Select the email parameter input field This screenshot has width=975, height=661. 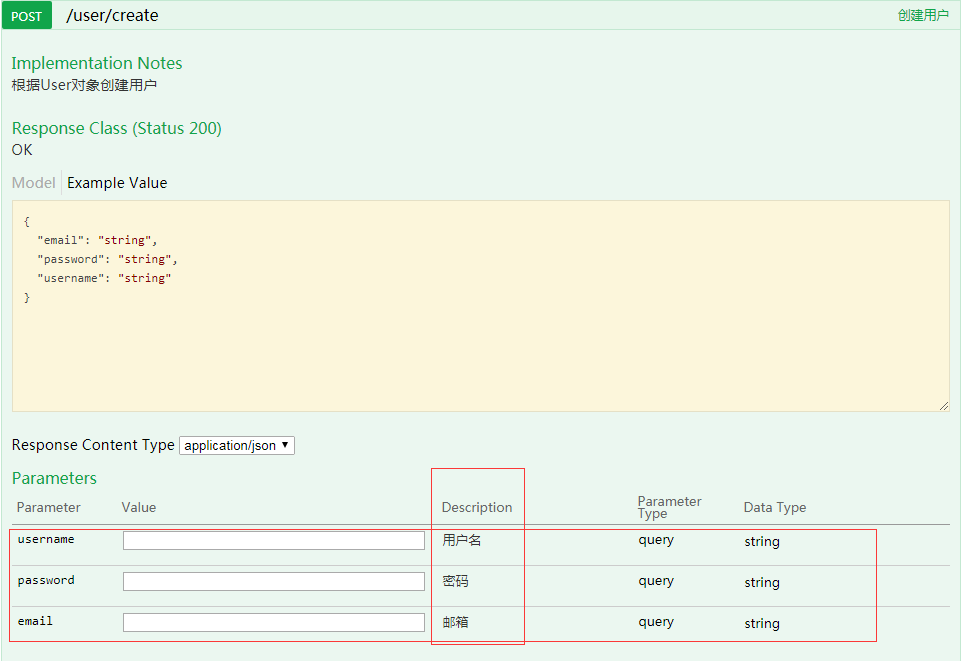[x=273, y=621]
